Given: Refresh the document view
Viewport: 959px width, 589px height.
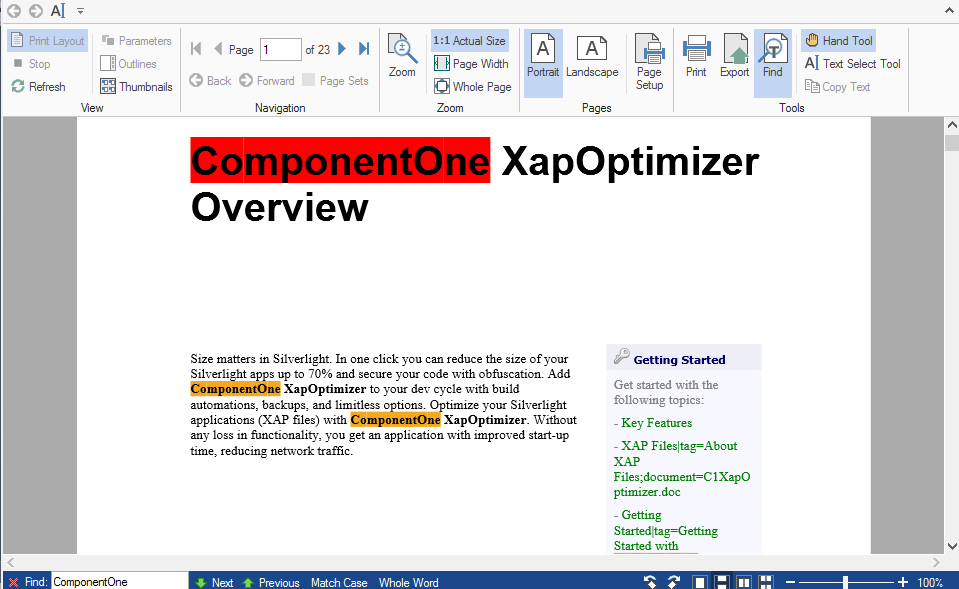Looking at the screenshot, I should 38,87.
